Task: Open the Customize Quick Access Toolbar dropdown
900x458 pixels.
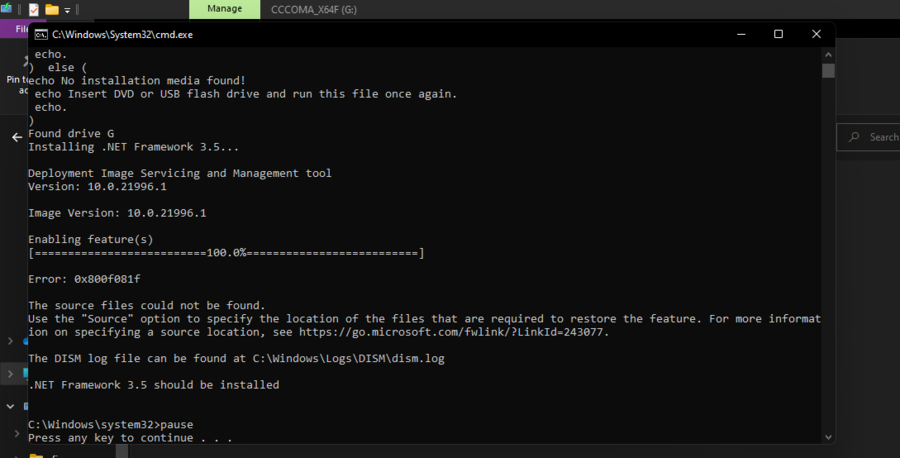Action: pos(67,10)
